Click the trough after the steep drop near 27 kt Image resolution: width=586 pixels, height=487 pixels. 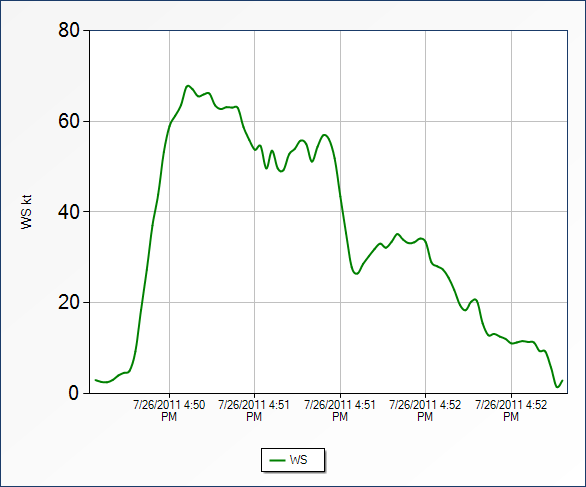(x=357, y=274)
